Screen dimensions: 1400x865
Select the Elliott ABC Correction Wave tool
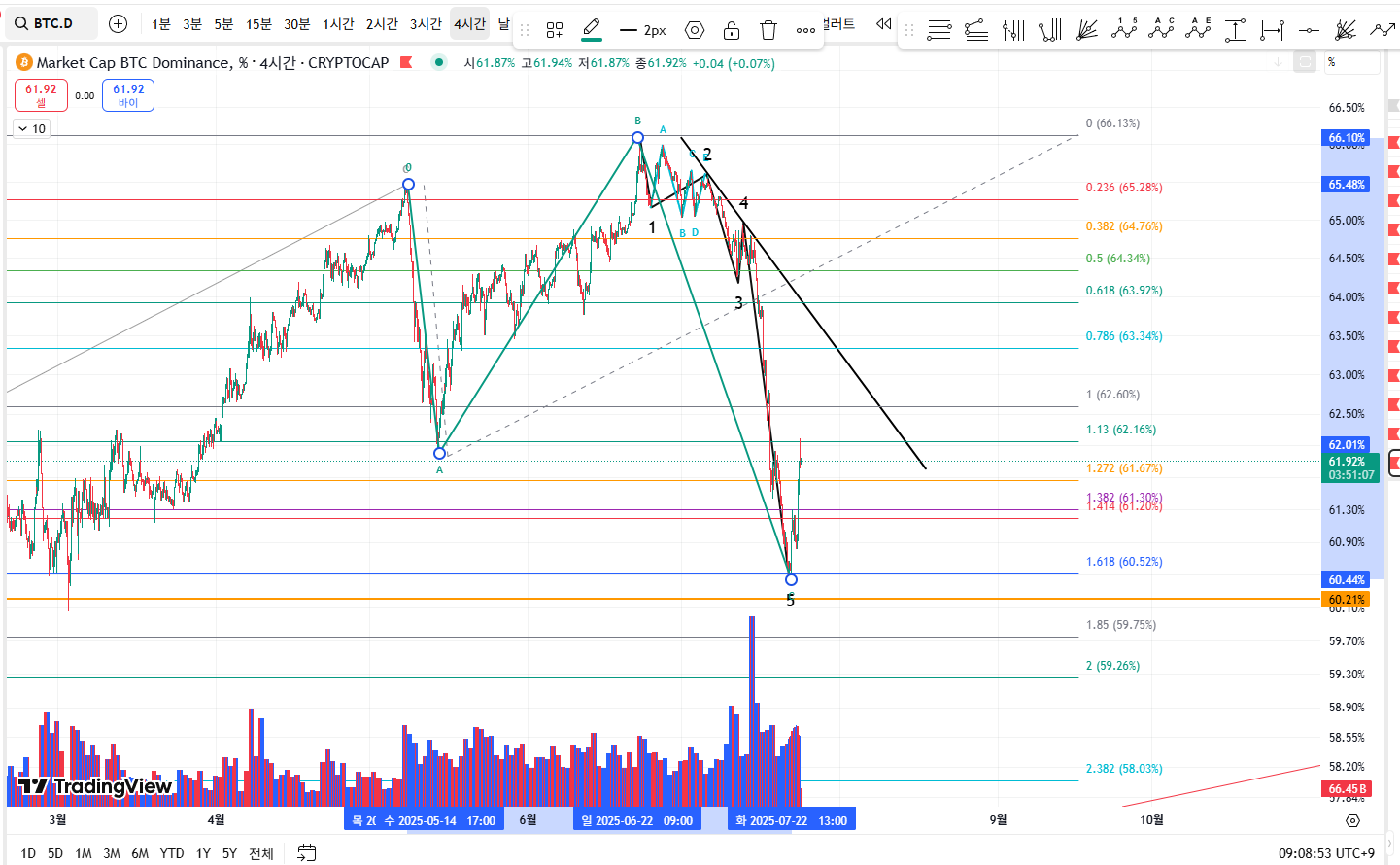click(x=1161, y=30)
